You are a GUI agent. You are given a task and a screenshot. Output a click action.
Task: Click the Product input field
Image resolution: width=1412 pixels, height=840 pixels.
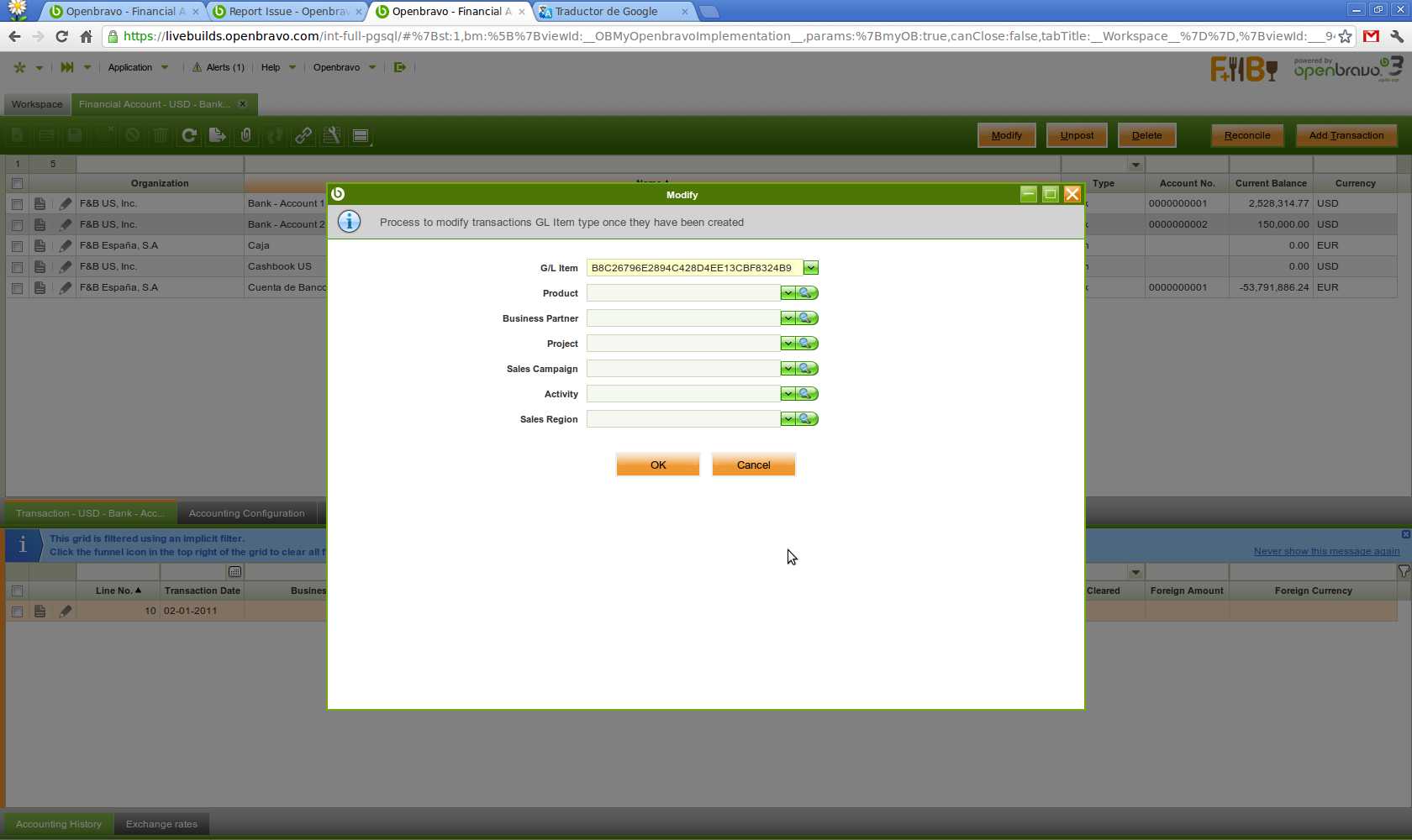(683, 293)
